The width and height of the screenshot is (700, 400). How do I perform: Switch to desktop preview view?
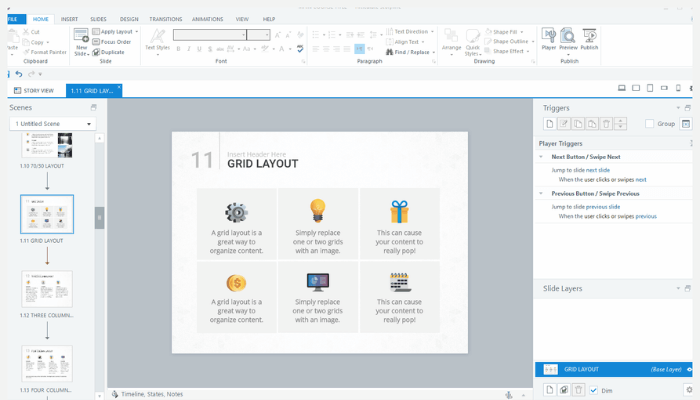pyautogui.click(x=621, y=88)
